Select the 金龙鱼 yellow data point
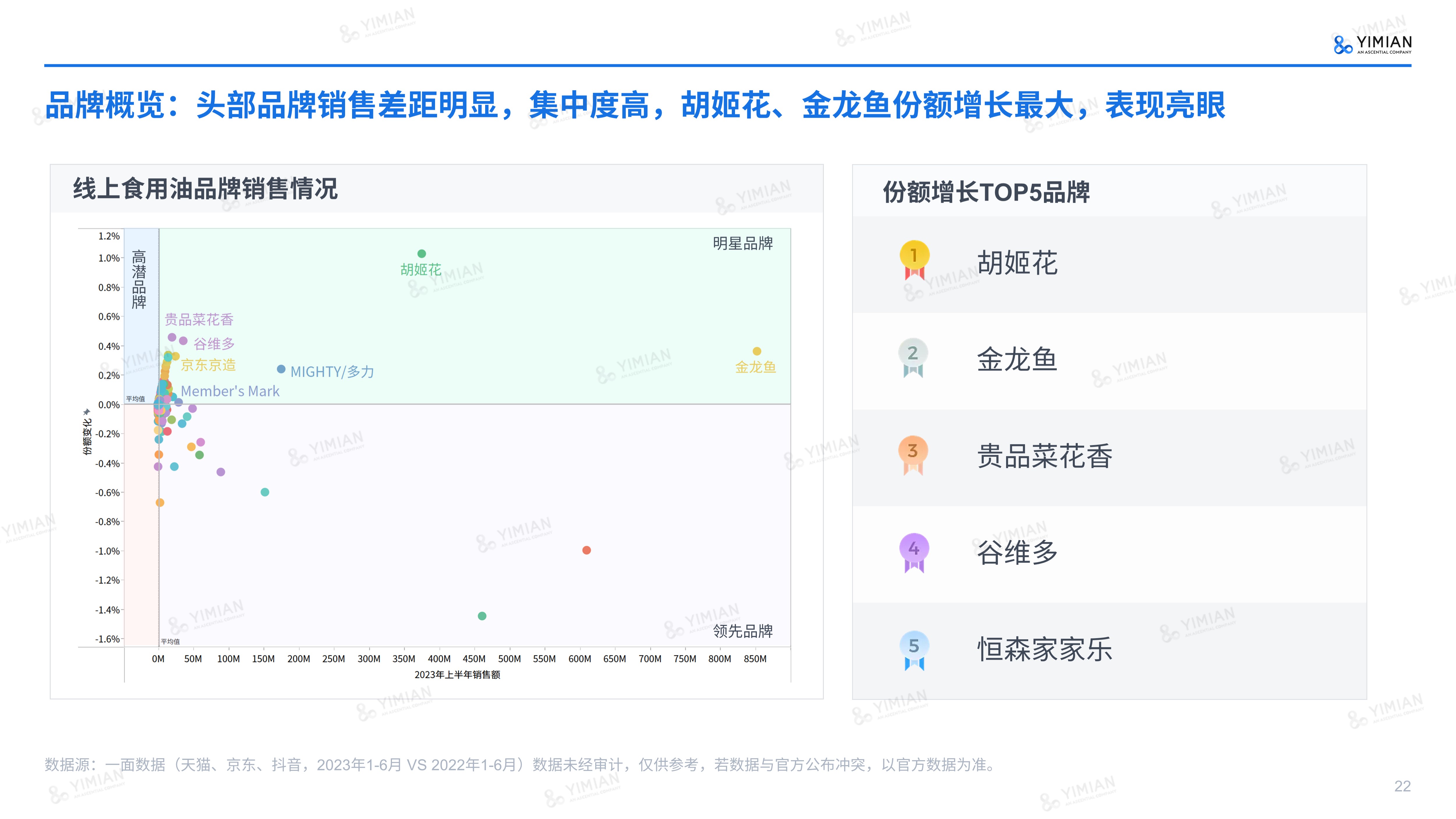This screenshot has height=819, width=1456. [757, 351]
